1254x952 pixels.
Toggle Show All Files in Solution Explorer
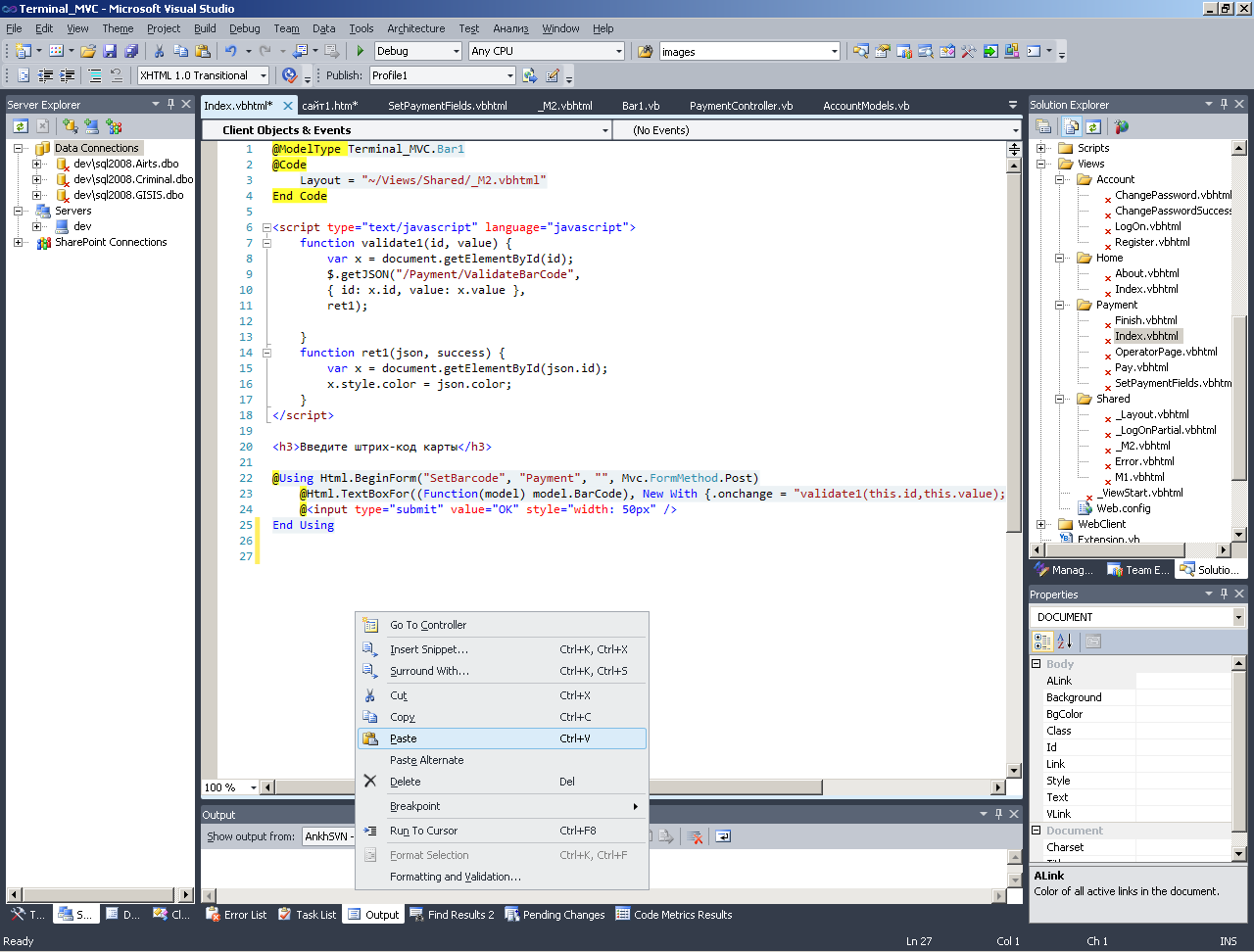point(1072,126)
